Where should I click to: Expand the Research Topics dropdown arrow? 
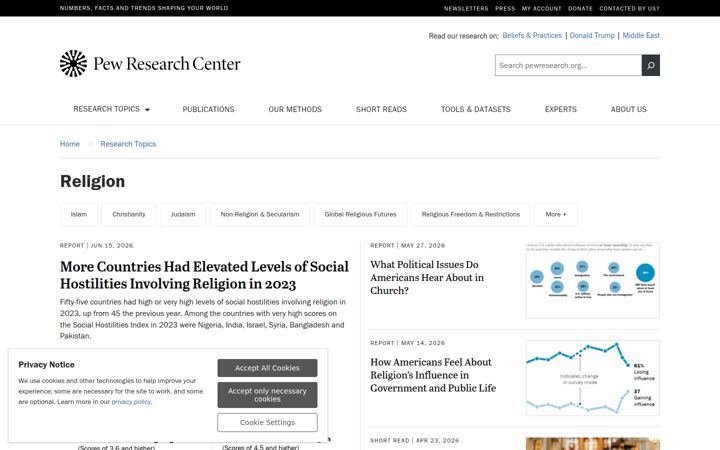(x=147, y=110)
